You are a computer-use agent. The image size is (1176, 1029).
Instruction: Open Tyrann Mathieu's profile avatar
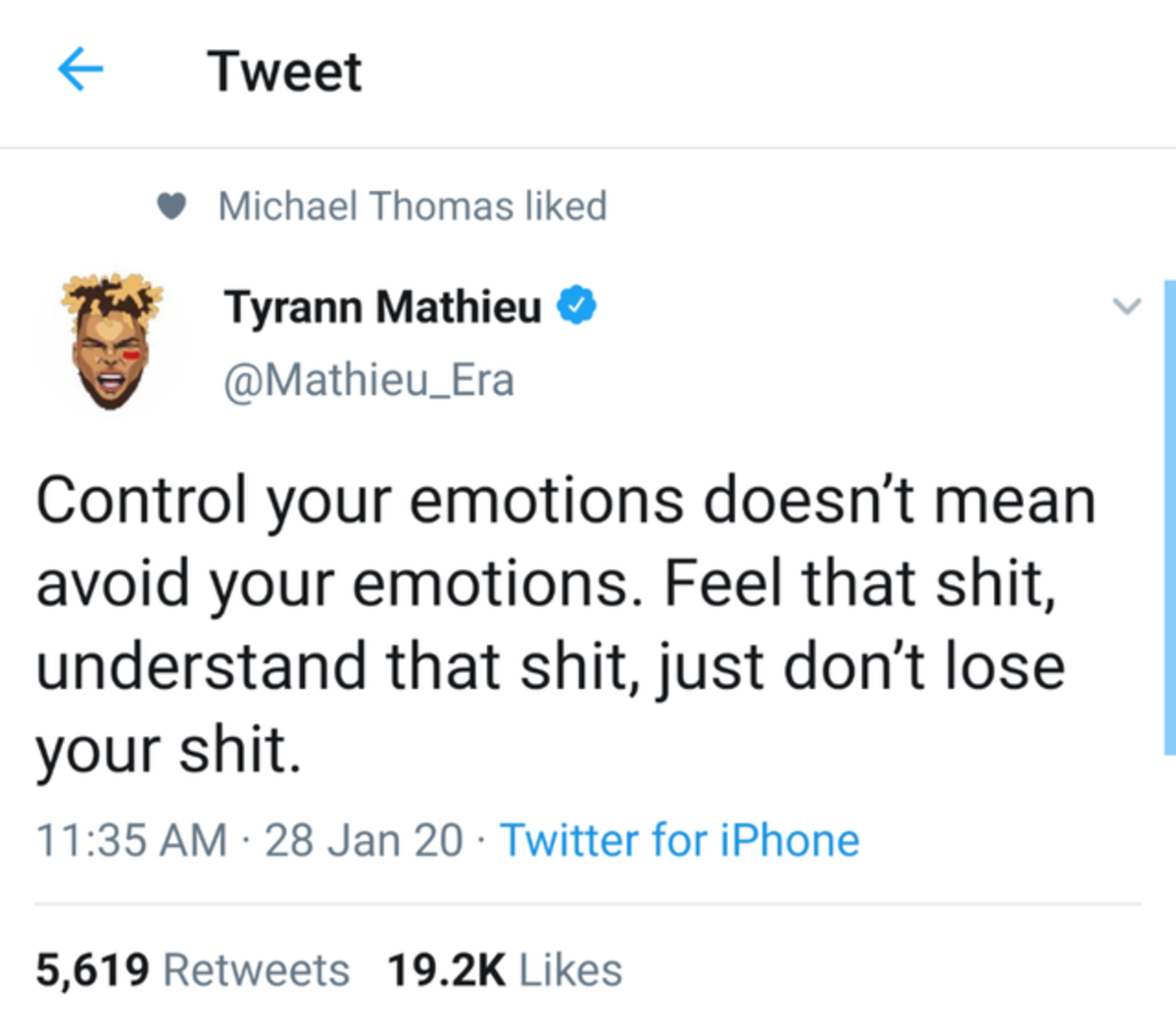click(111, 342)
